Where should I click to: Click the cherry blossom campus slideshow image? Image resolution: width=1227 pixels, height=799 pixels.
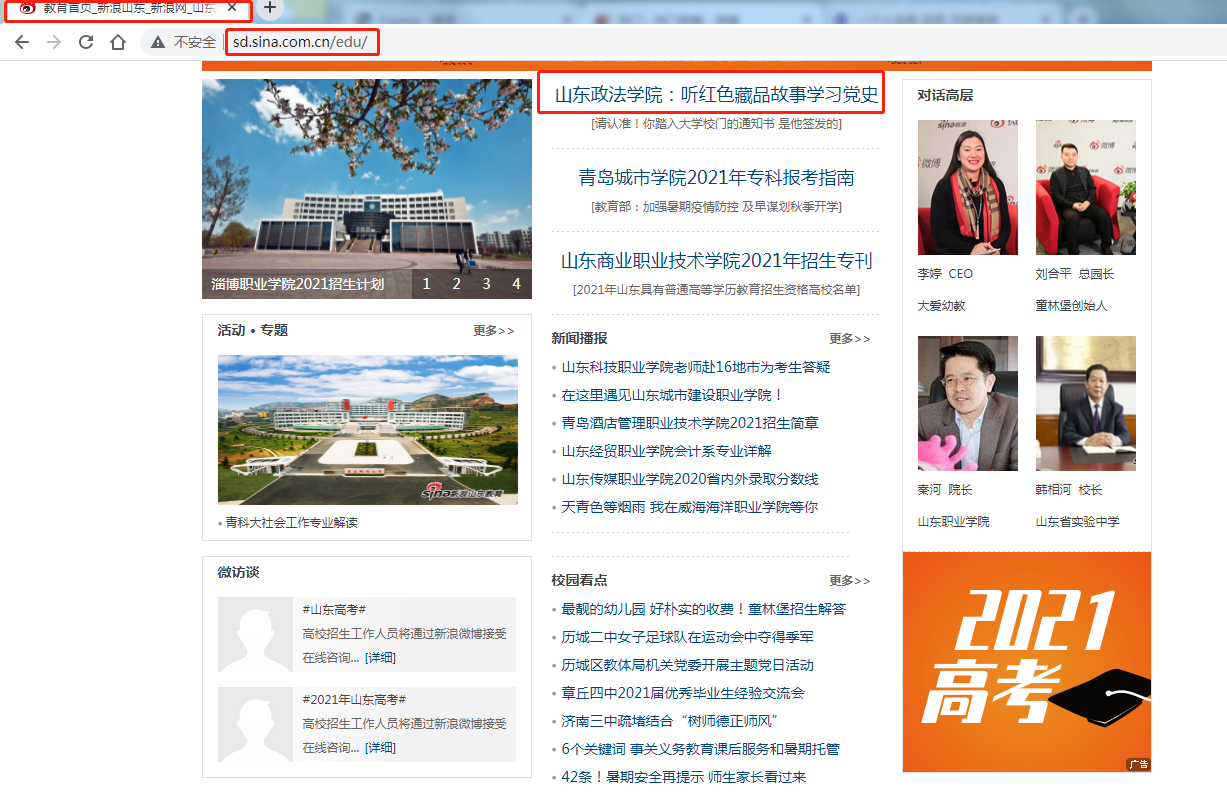(367, 175)
